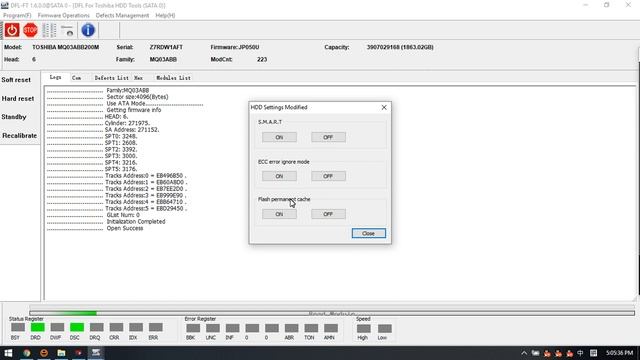Open the Firmware Operations menu
This screenshot has width=640, height=360.
click(63, 15)
